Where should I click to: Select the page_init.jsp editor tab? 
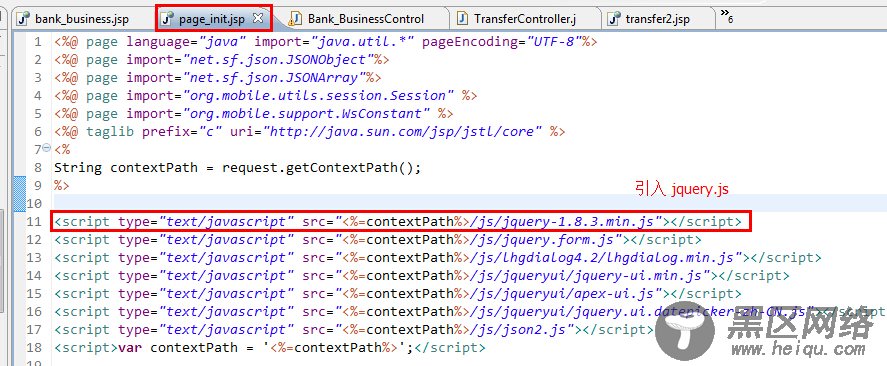pos(212,19)
